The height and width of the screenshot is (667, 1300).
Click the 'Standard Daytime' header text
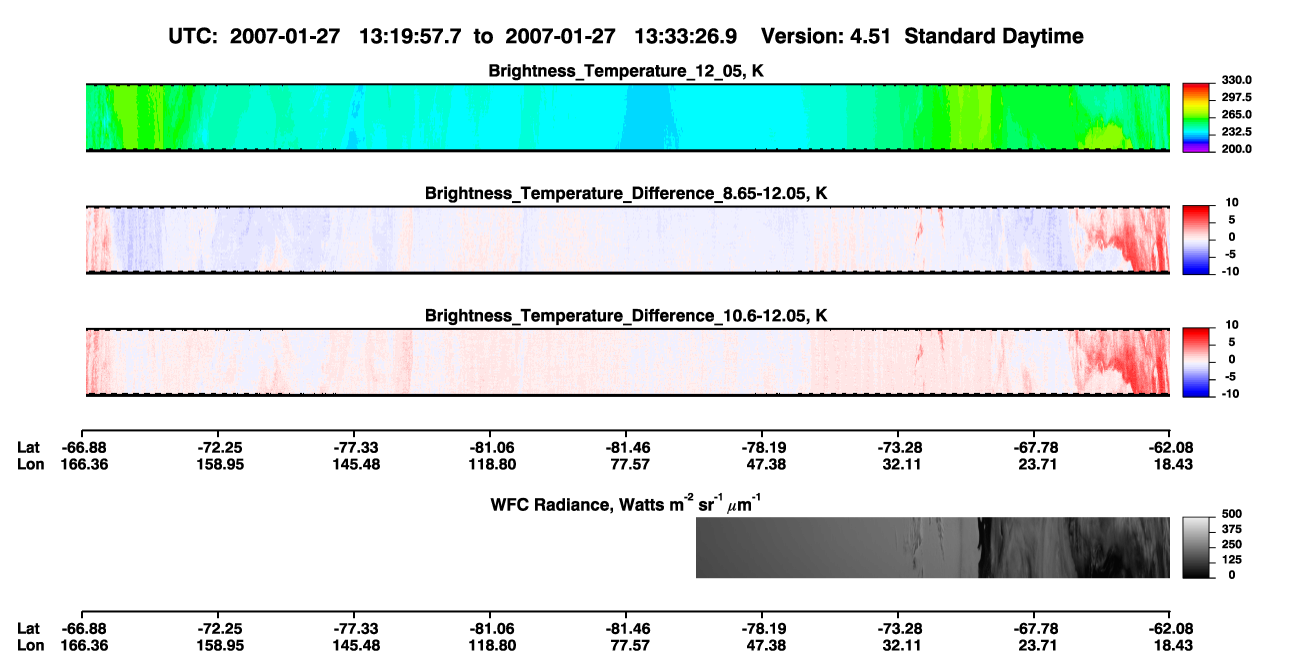[994, 37]
